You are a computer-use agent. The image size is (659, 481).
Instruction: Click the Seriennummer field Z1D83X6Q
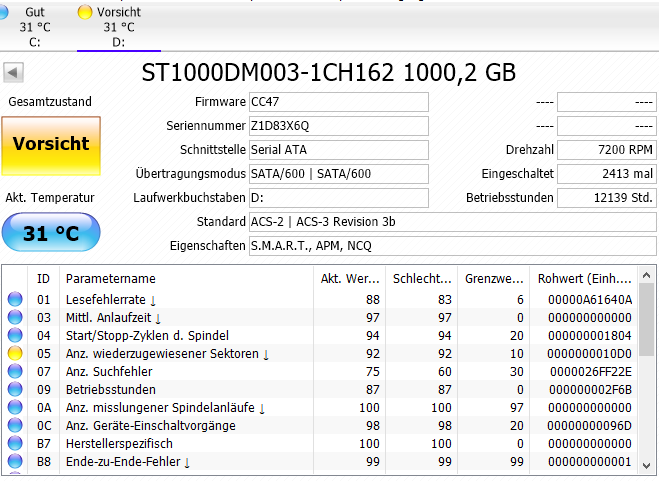(339, 126)
